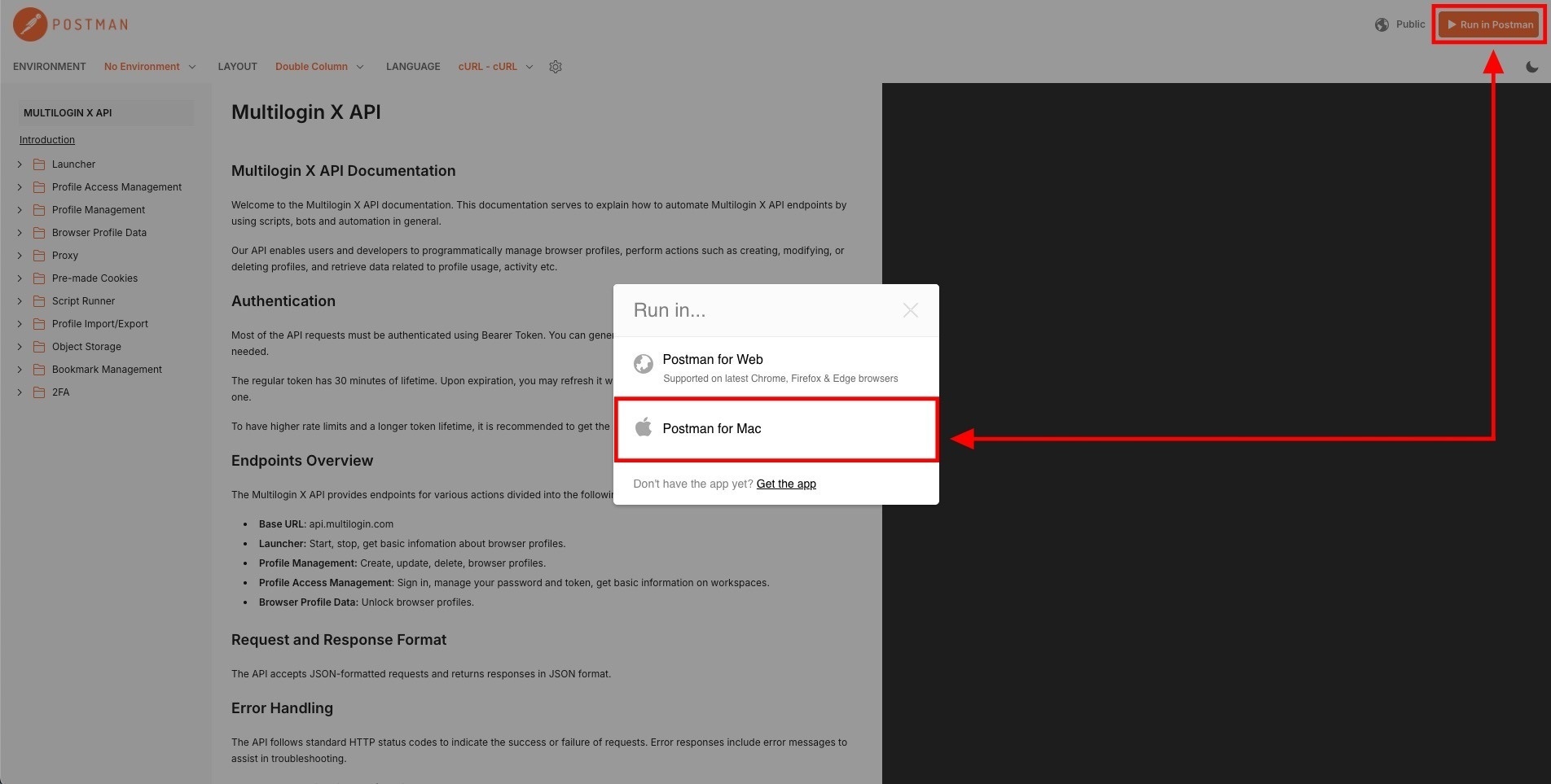Click the LAYOUT menu label

click(237, 66)
